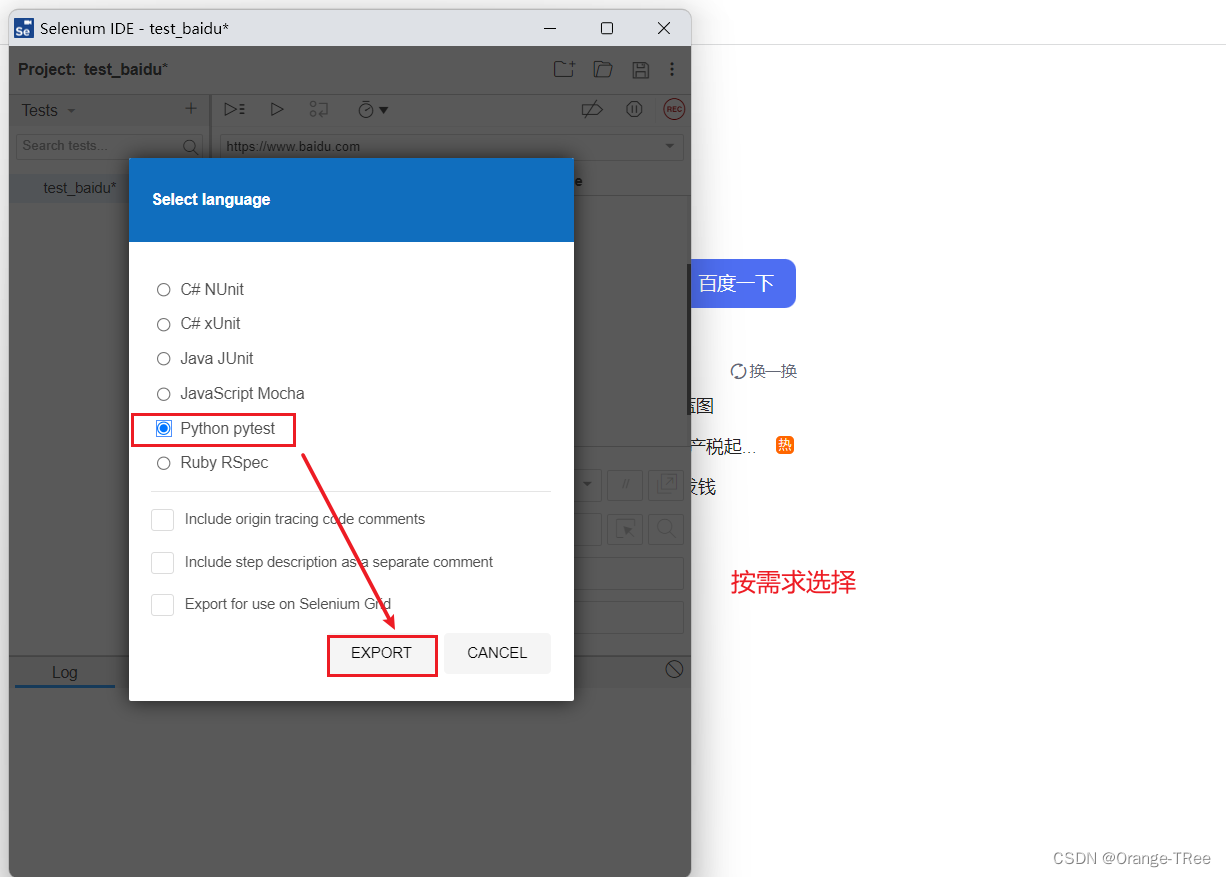Run all tests icon
The width and height of the screenshot is (1226, 877).
point(235,109)
